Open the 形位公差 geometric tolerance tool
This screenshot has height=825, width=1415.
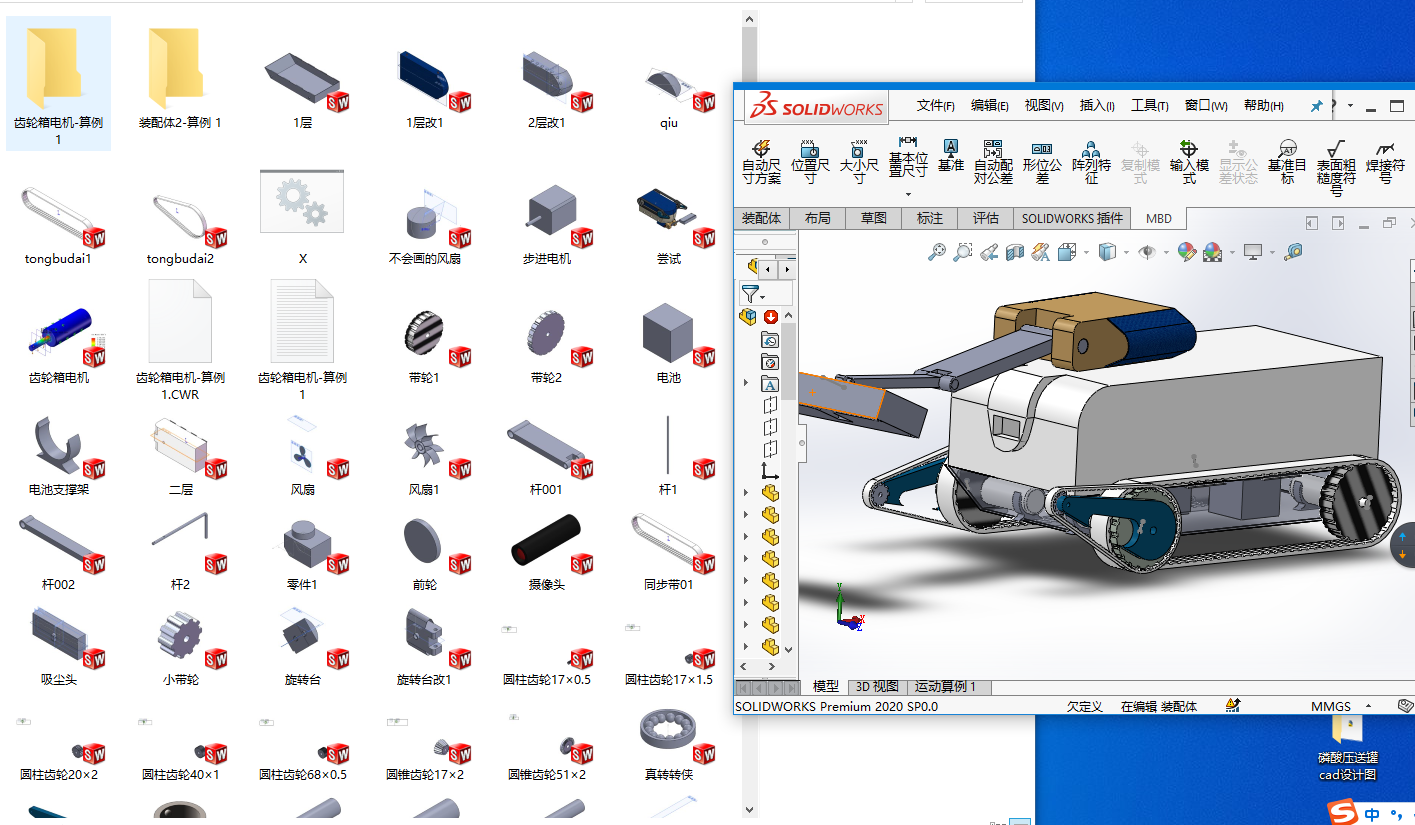pyautogui.click(x=1042, y=161)
